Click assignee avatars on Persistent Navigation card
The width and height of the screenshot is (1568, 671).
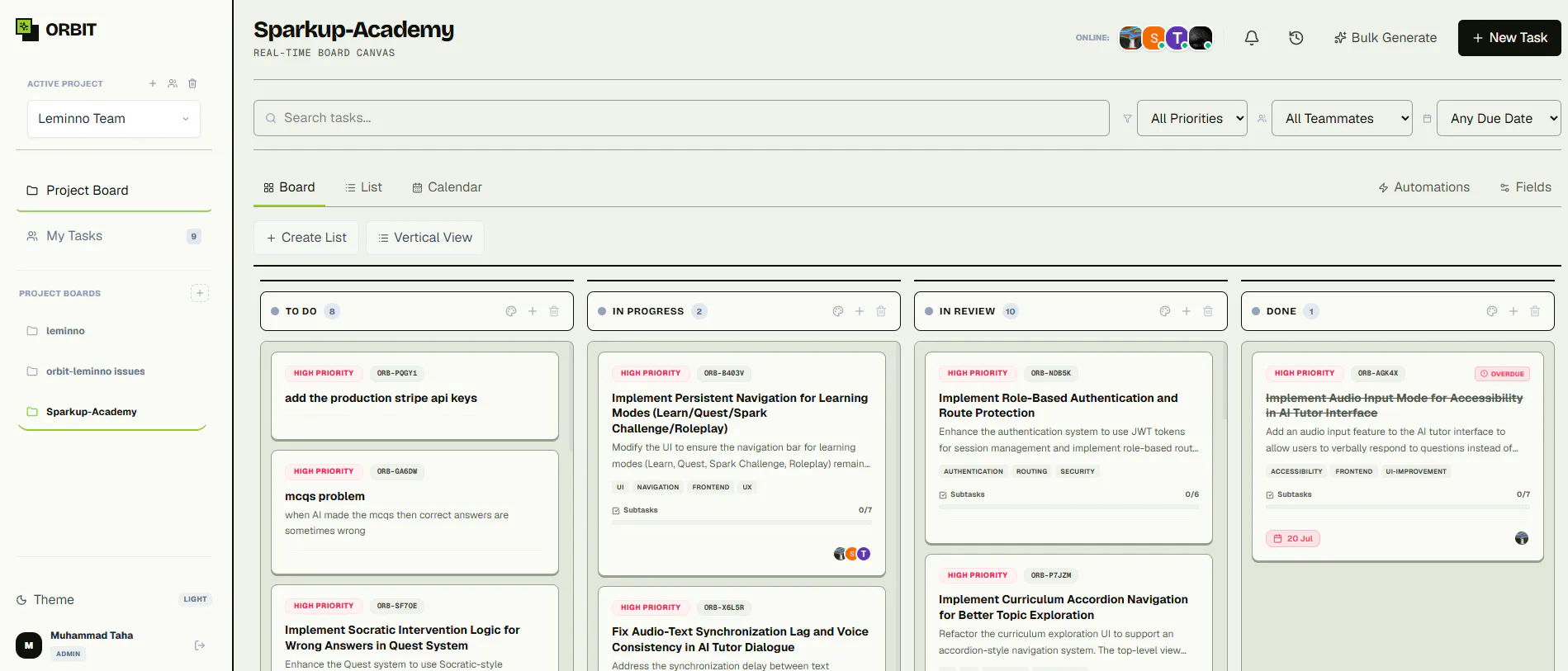(x=852, y=554)
